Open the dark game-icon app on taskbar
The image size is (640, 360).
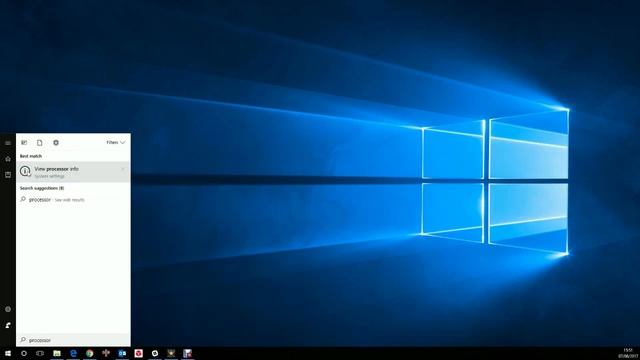[x=171, y=353]
